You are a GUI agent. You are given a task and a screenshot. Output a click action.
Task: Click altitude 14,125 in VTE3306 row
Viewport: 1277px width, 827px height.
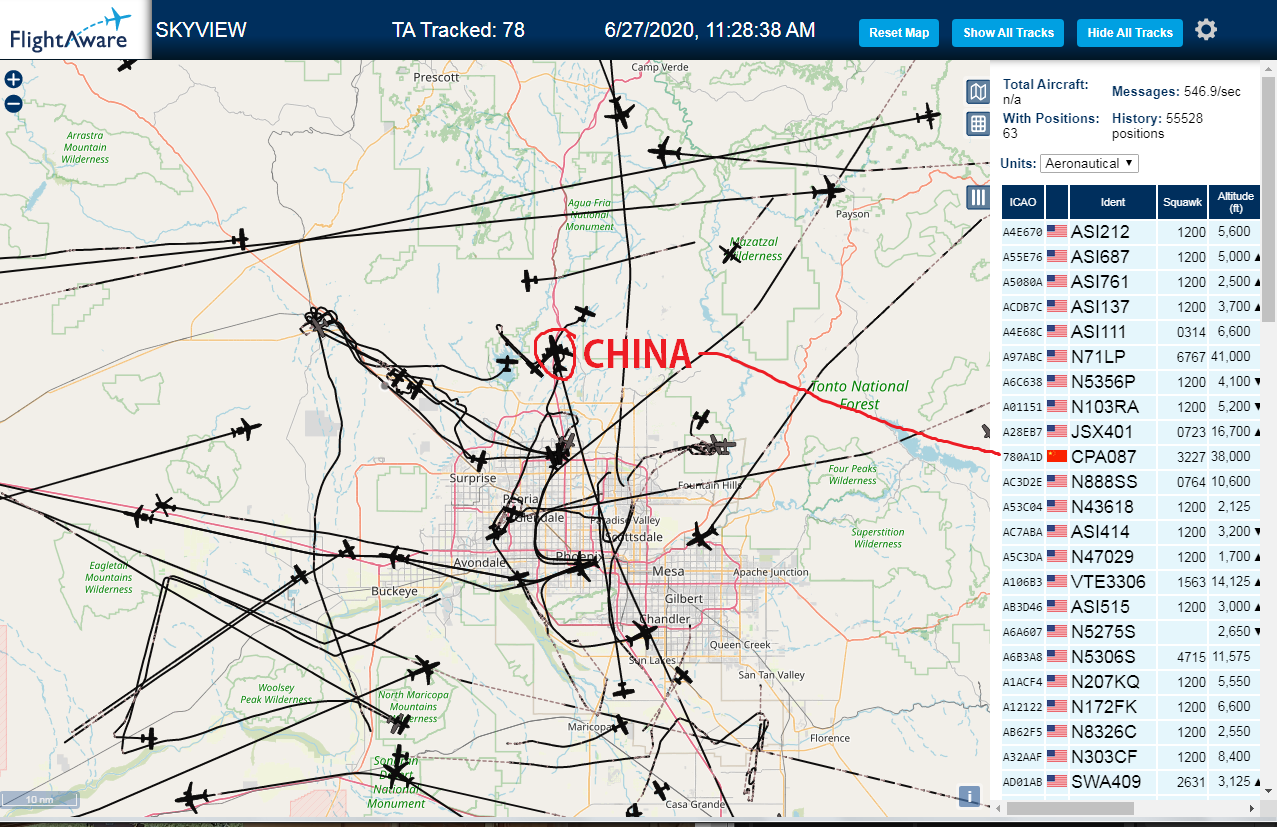(1233, 582)
